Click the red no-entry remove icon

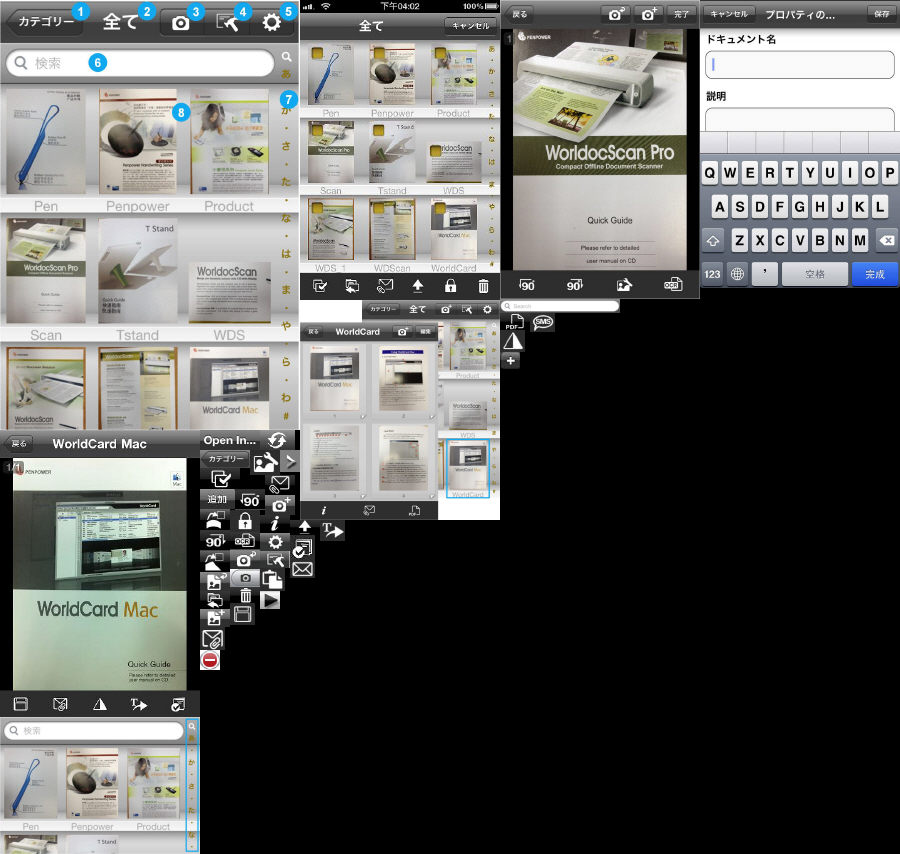(x=210, y=660)
